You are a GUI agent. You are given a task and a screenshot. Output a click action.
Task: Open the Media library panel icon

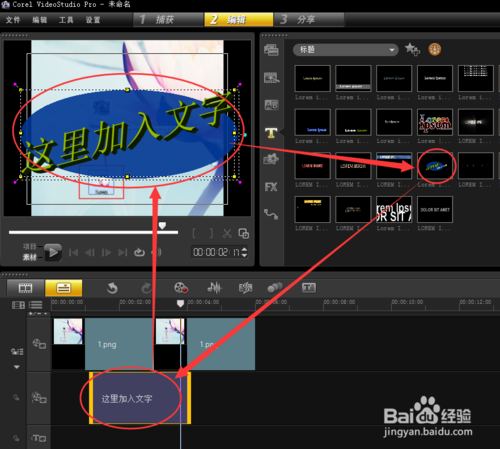[271, 50]
